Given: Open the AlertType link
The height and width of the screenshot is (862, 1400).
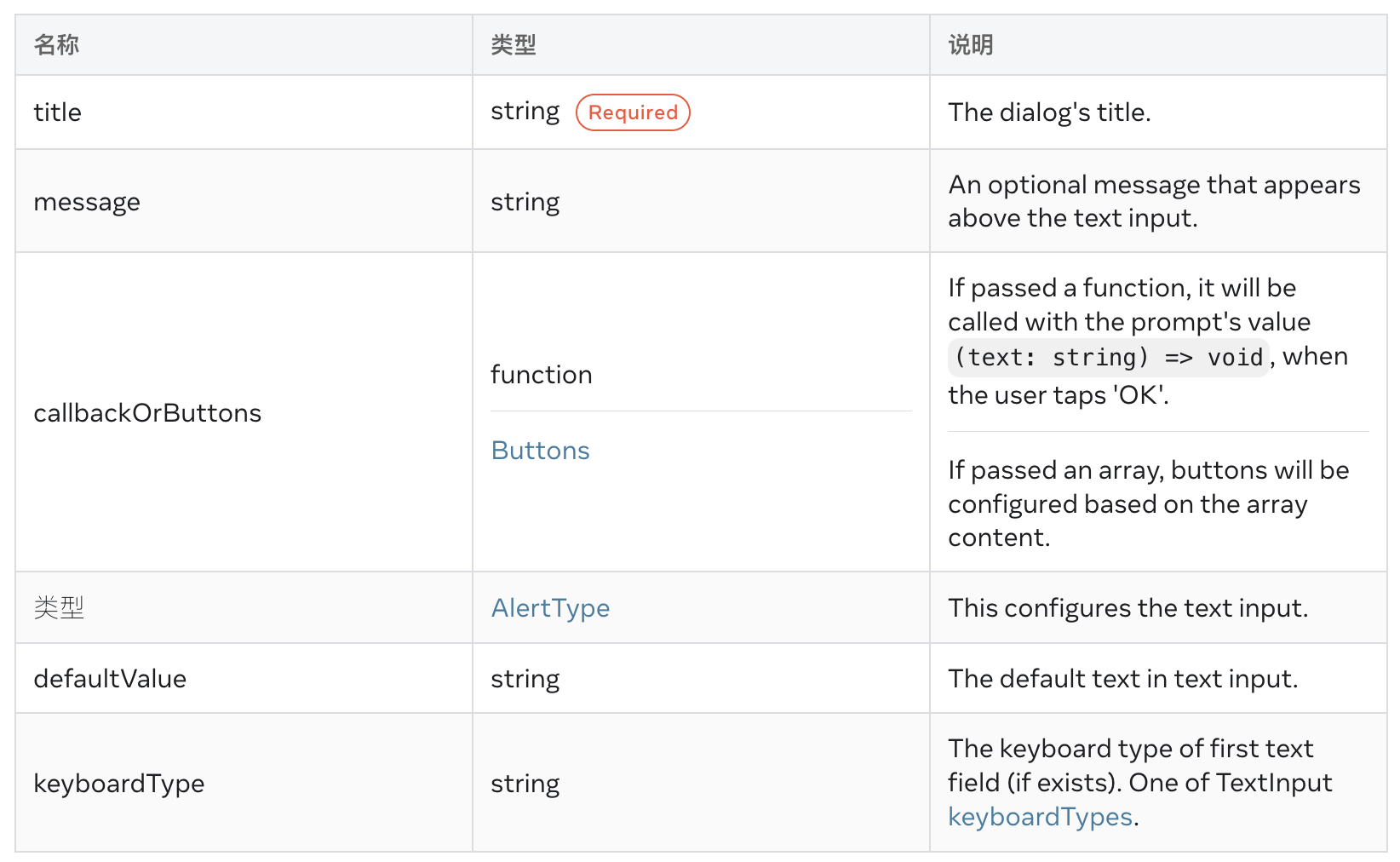Looking at the screenshot, I should 550,608.
